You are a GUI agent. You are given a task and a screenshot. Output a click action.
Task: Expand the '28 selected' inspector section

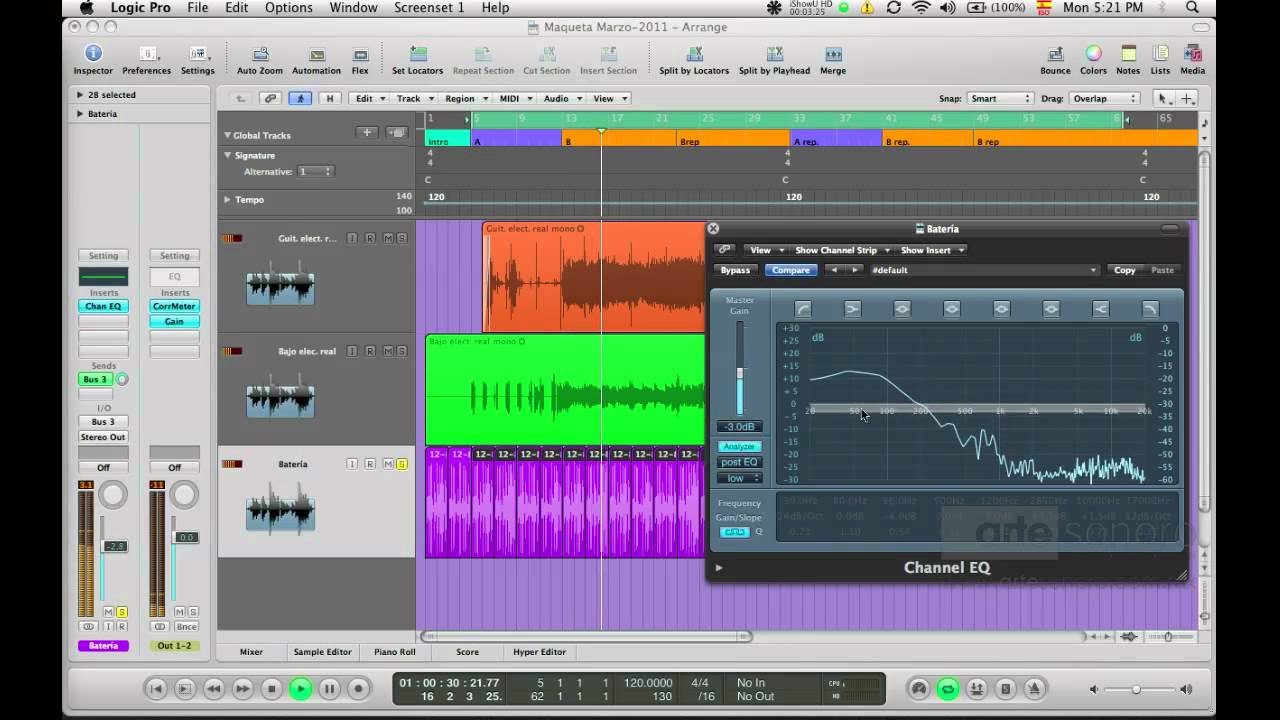coord(80,95)
